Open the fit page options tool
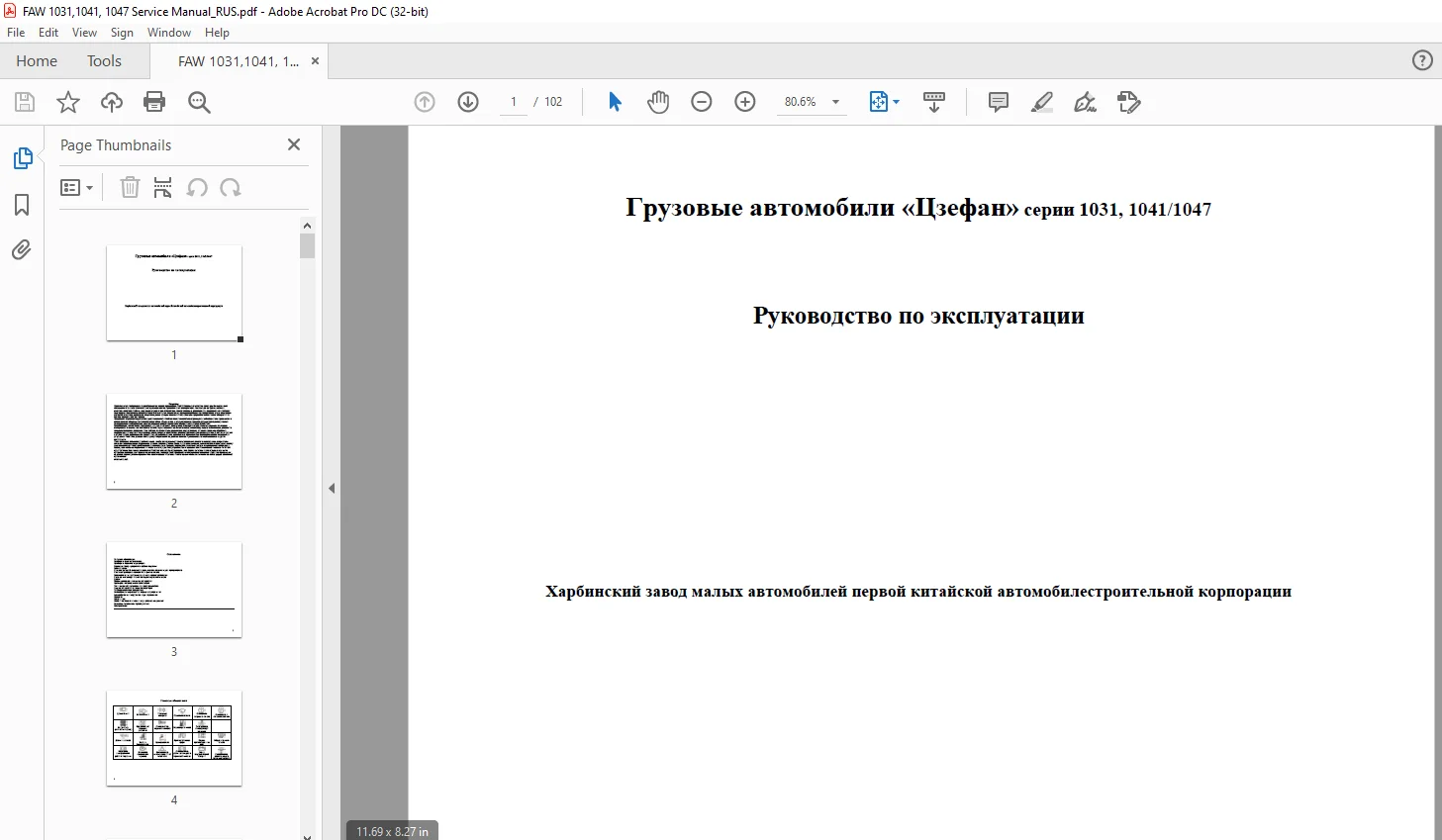 (x=884, y=102)
